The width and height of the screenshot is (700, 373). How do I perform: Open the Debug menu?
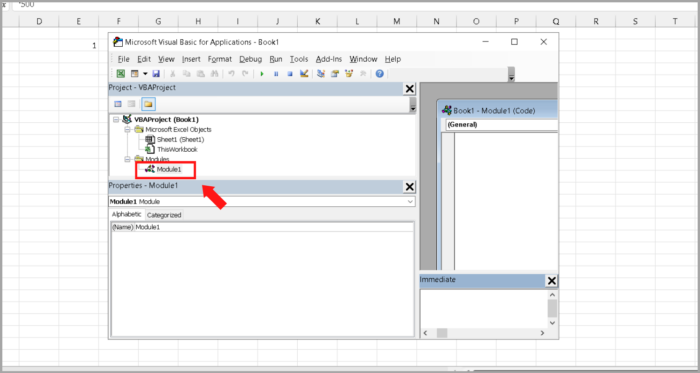(250, 59)
